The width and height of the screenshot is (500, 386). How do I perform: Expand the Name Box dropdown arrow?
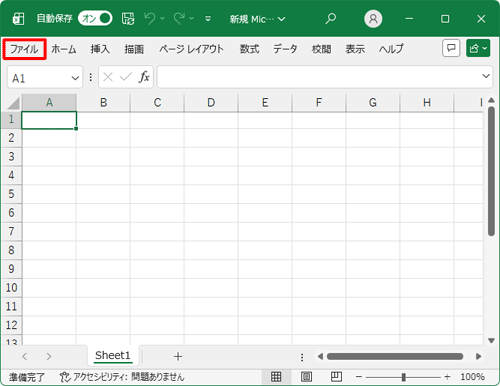tap(75, 78)
